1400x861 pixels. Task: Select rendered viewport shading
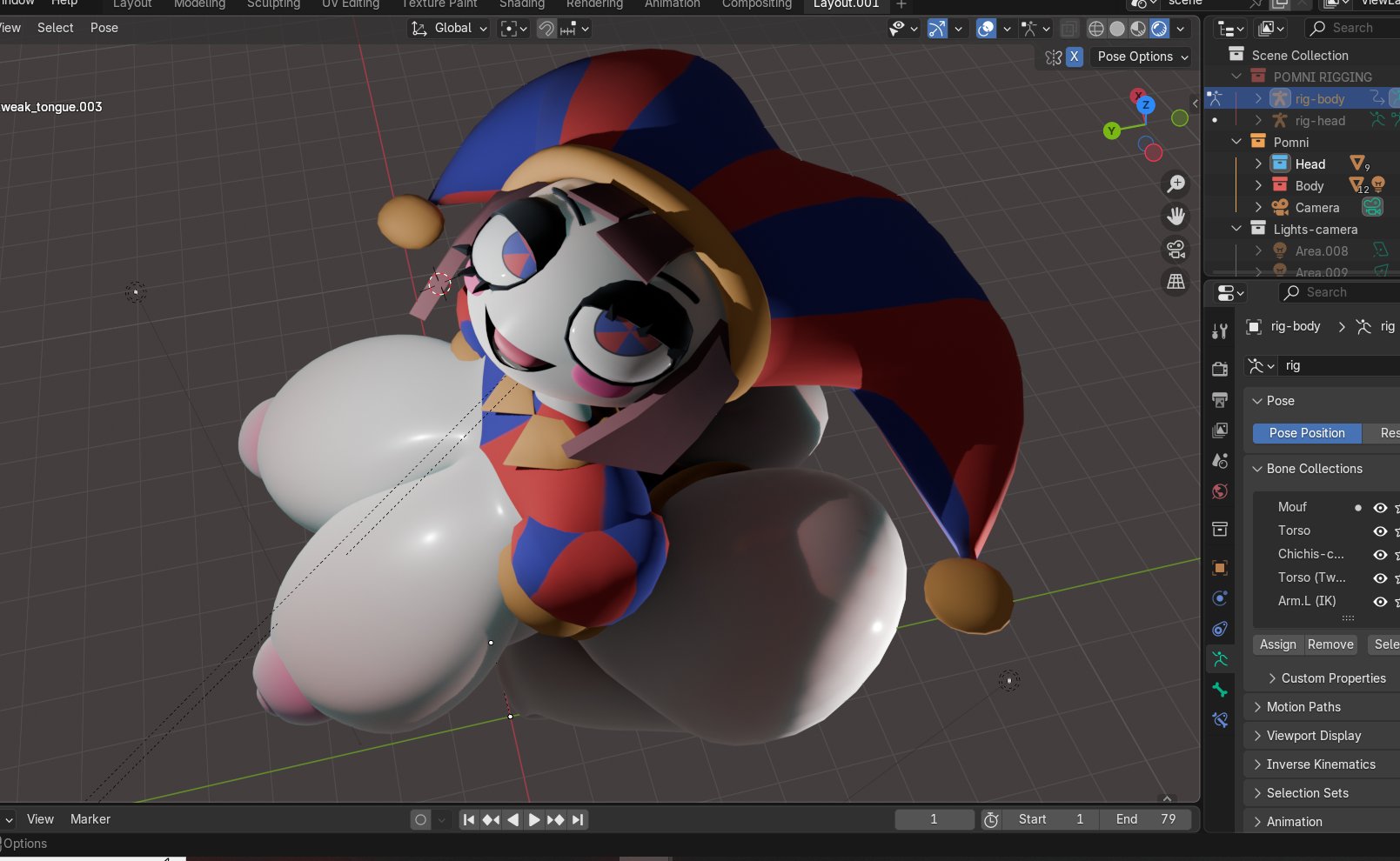1159,29
